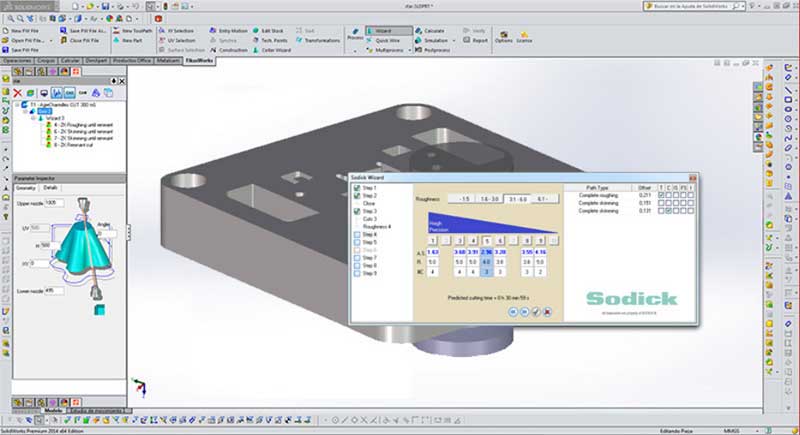Viewport: 800px width, 435px height.
Task: Enable Step 9 checkbox
Action: point(357,273)
